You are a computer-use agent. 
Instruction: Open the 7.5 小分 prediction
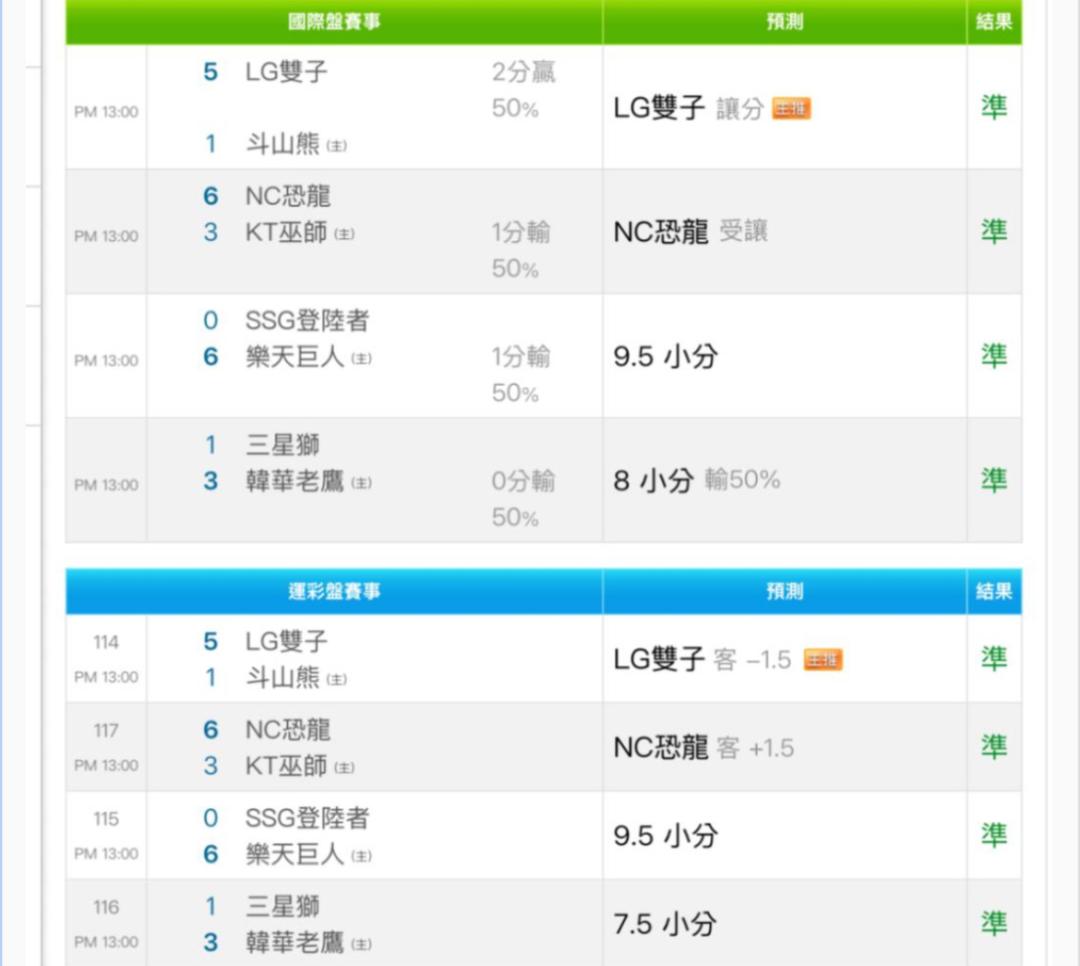[x=665, y=924]
